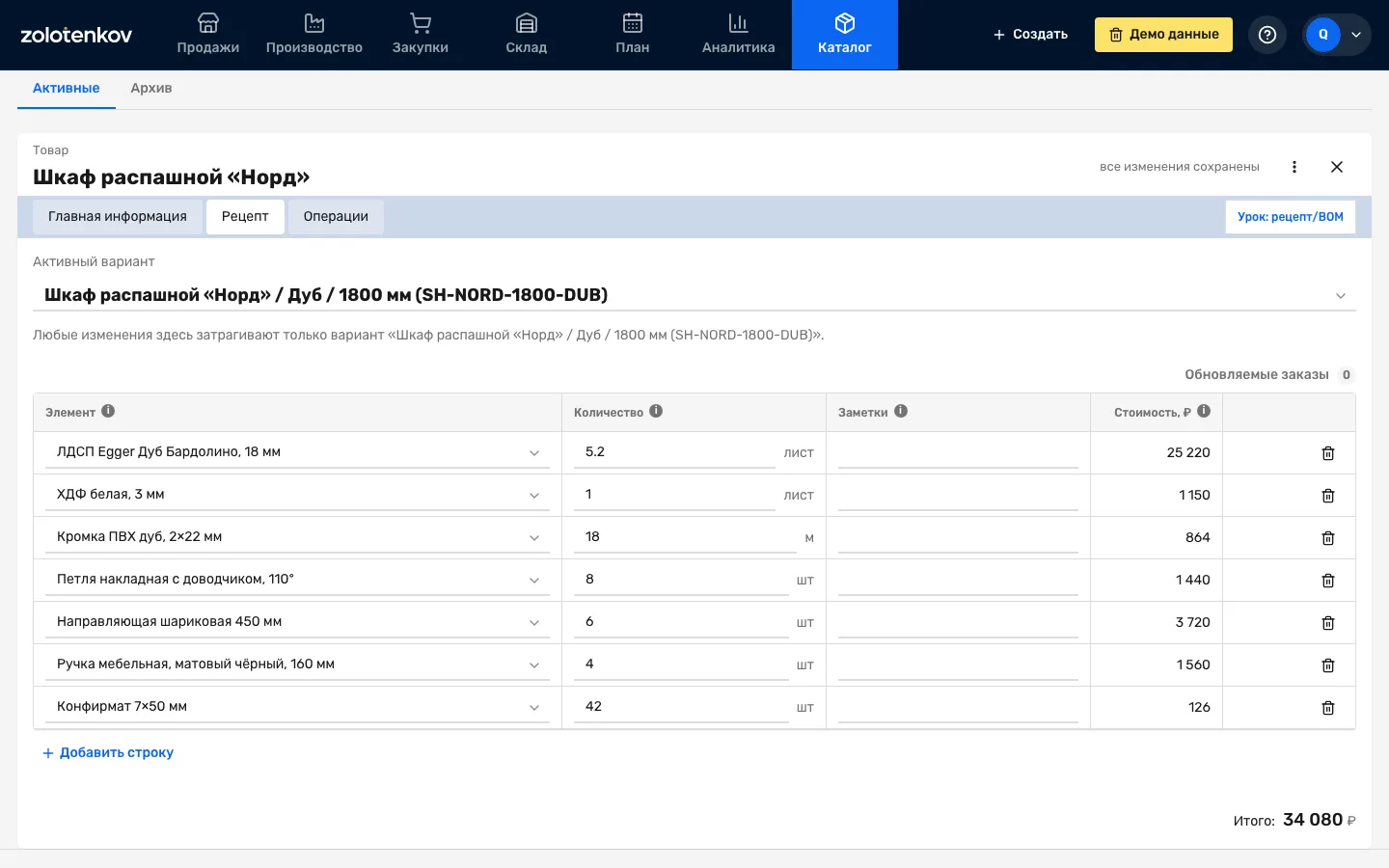Open the План calendar section

633,35
